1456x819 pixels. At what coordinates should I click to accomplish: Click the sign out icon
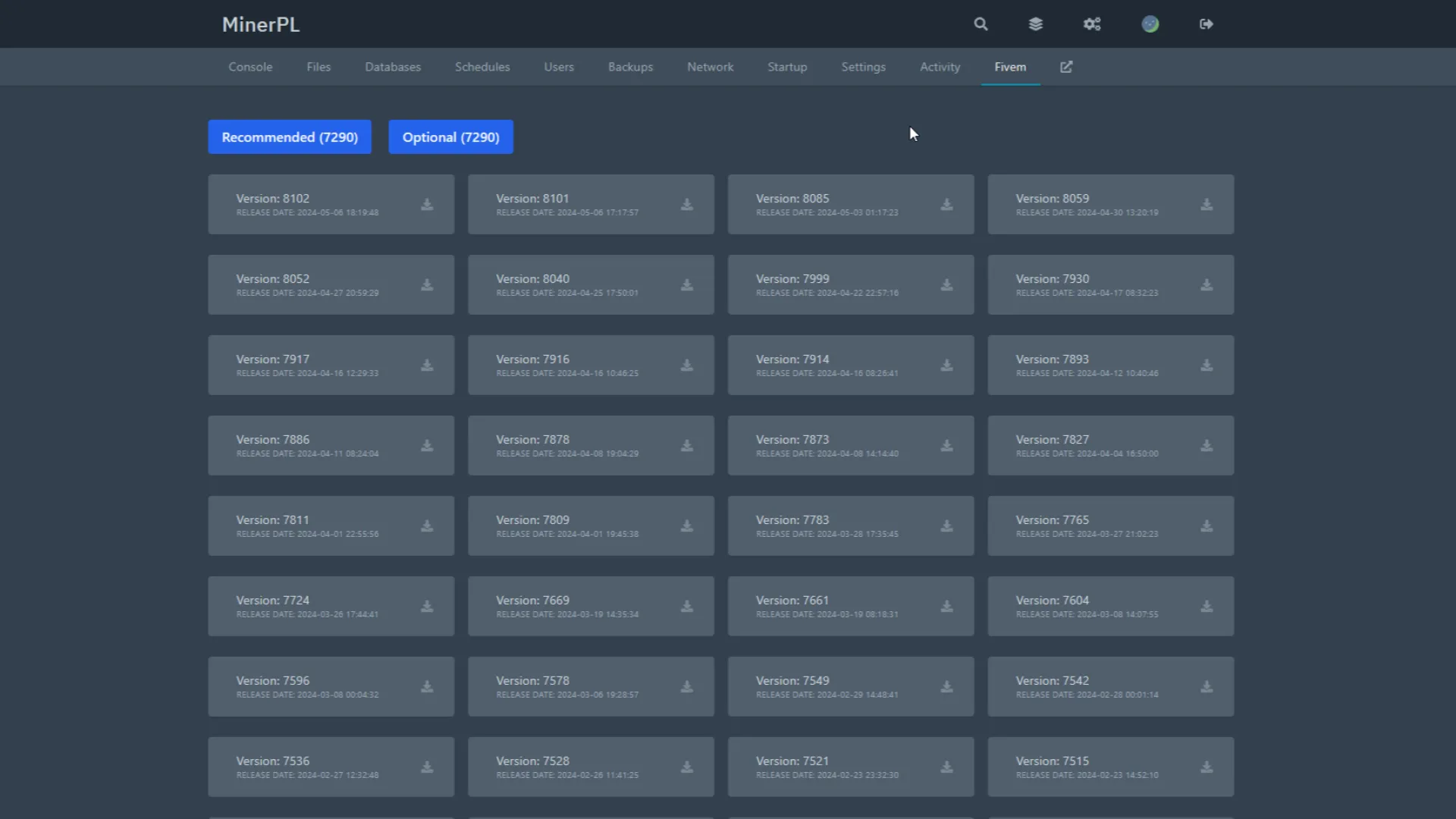tap(1207, 24)
